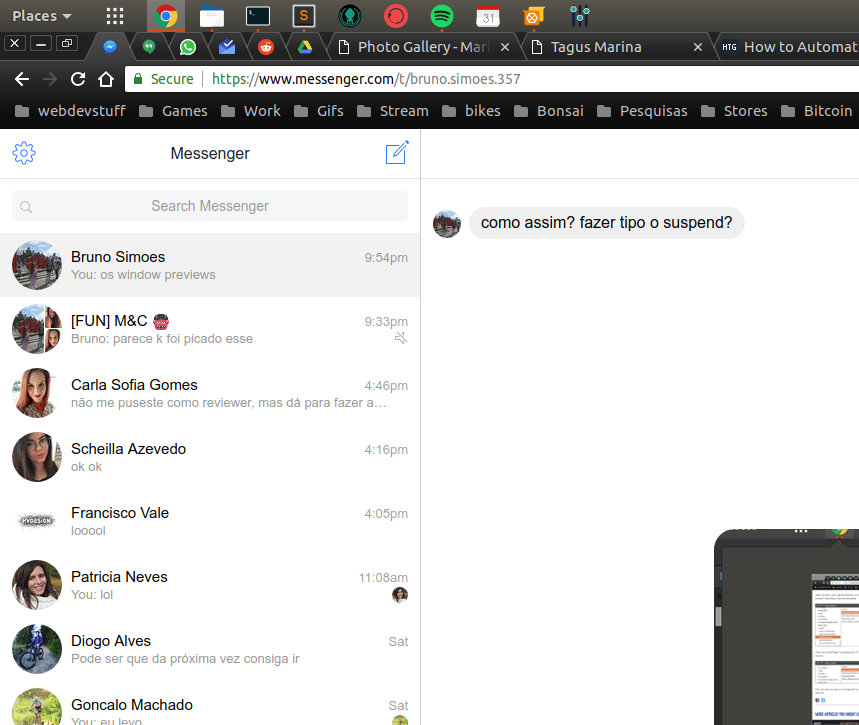Reload the page with refresh icon
This screenshot has height=725, width=859.
78,79
